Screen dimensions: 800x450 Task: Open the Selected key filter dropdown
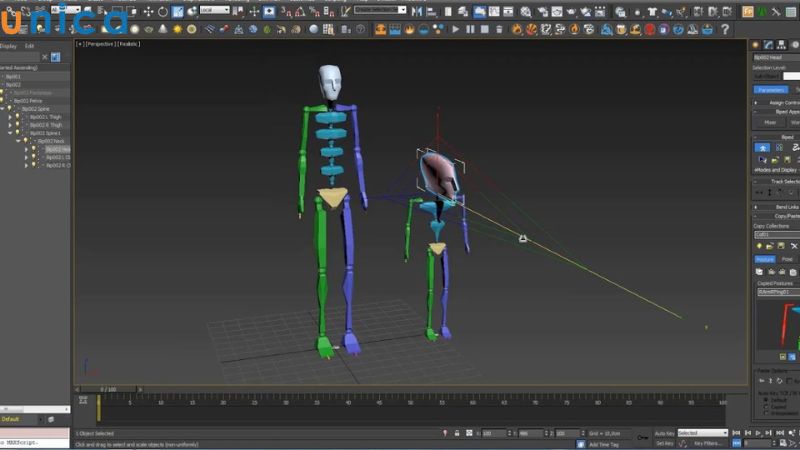pos(703,433)
